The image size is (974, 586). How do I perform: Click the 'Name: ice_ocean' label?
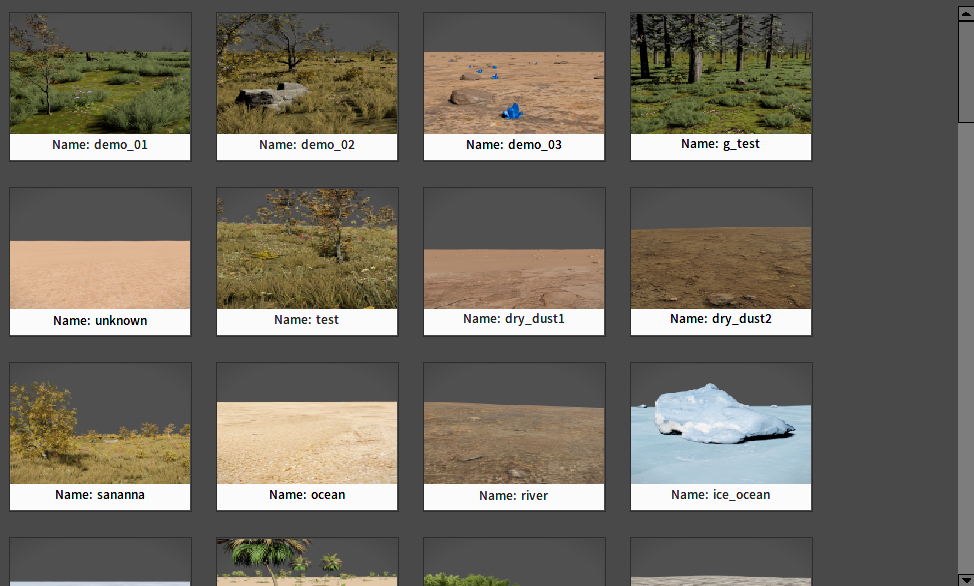[721, 495]
